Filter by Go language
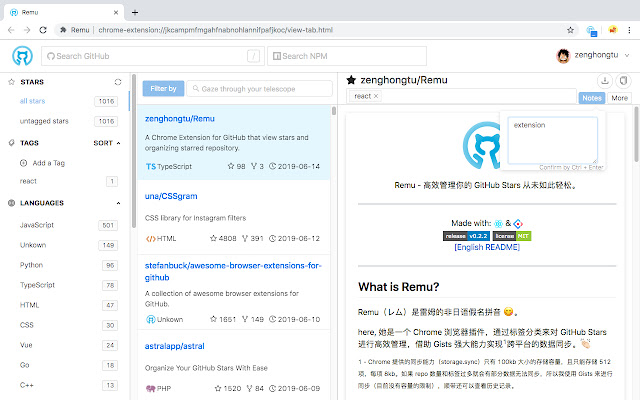The height and width of the screenshot is (400, 640). [24, 365]
